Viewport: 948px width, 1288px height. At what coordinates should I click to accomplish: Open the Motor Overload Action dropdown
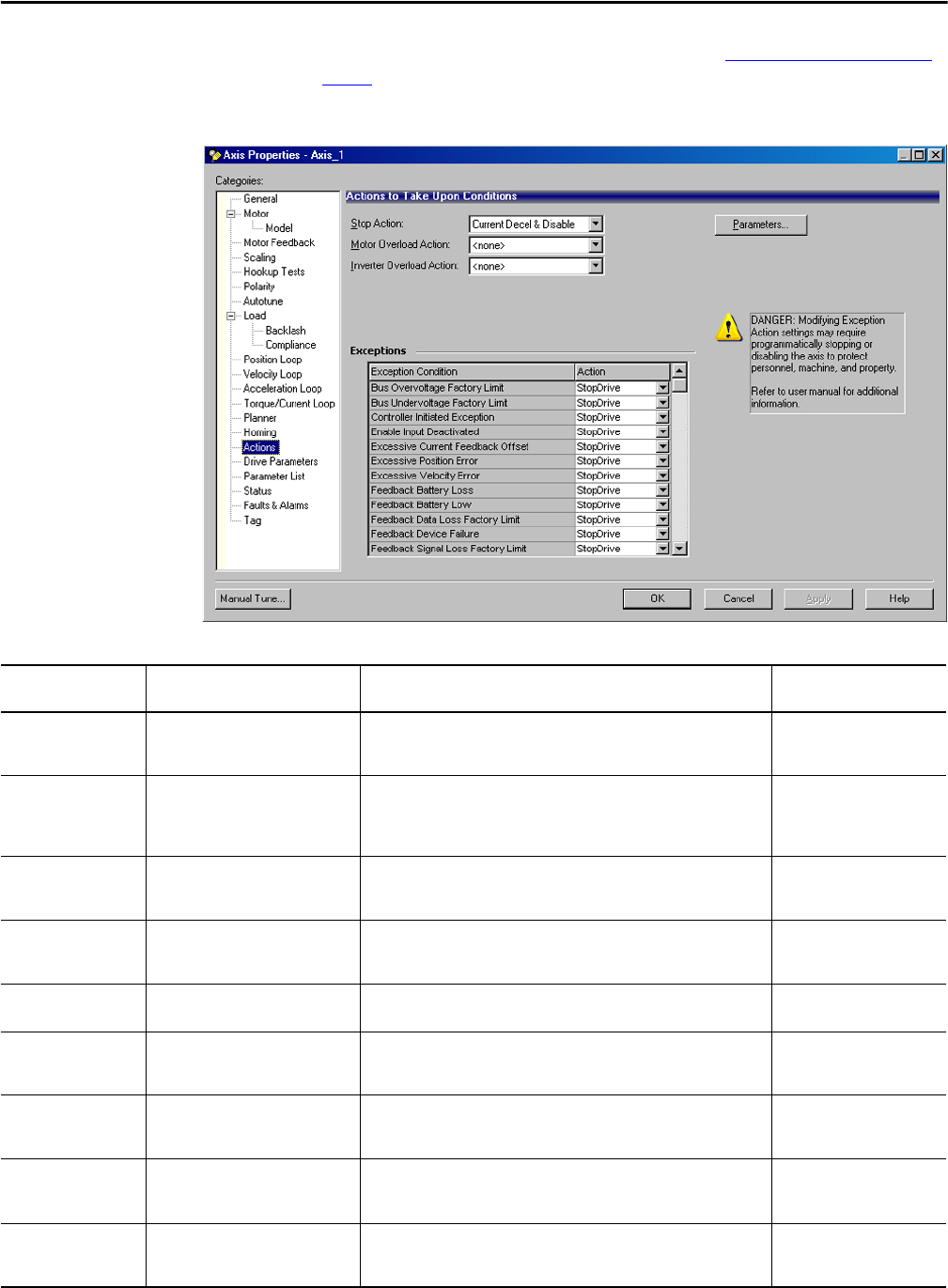(x=596, y=245)
